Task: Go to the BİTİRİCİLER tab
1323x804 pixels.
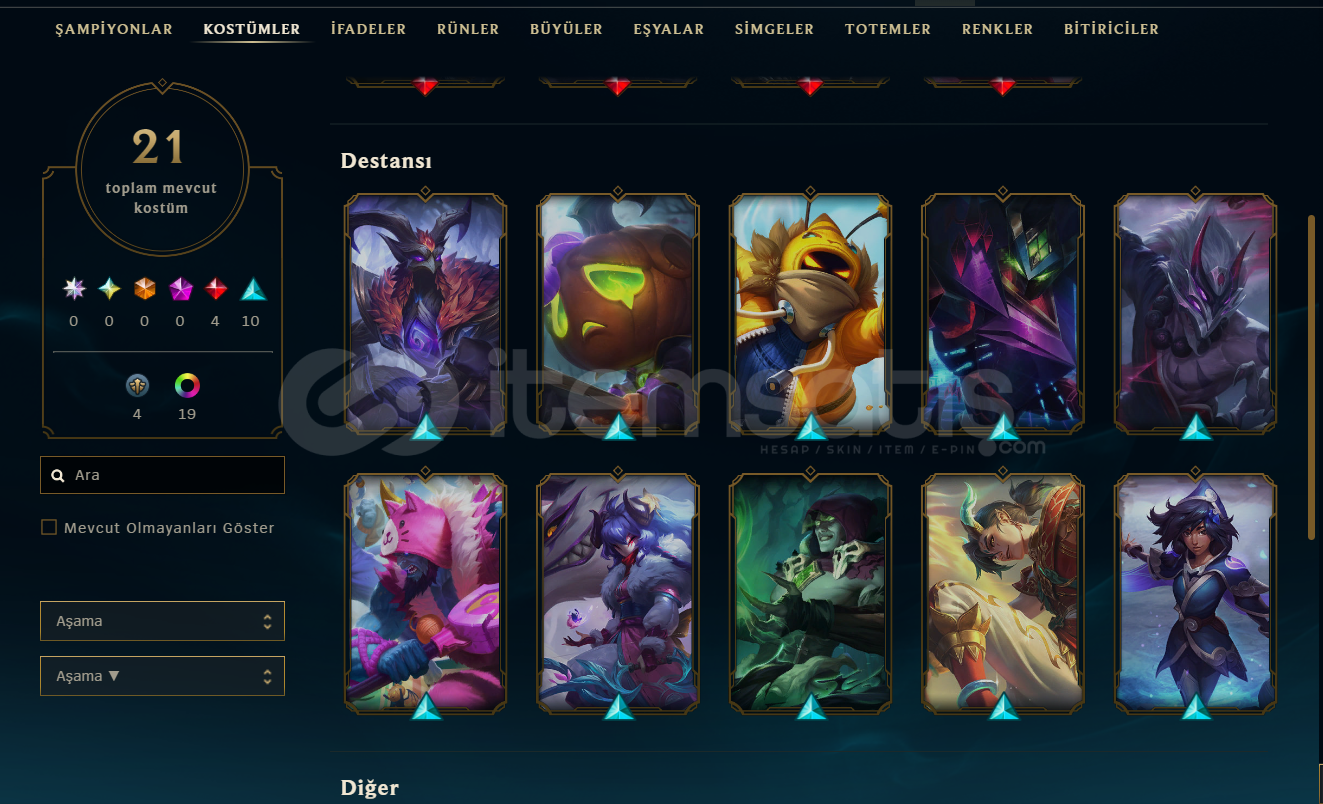Action: point(1111,29)
